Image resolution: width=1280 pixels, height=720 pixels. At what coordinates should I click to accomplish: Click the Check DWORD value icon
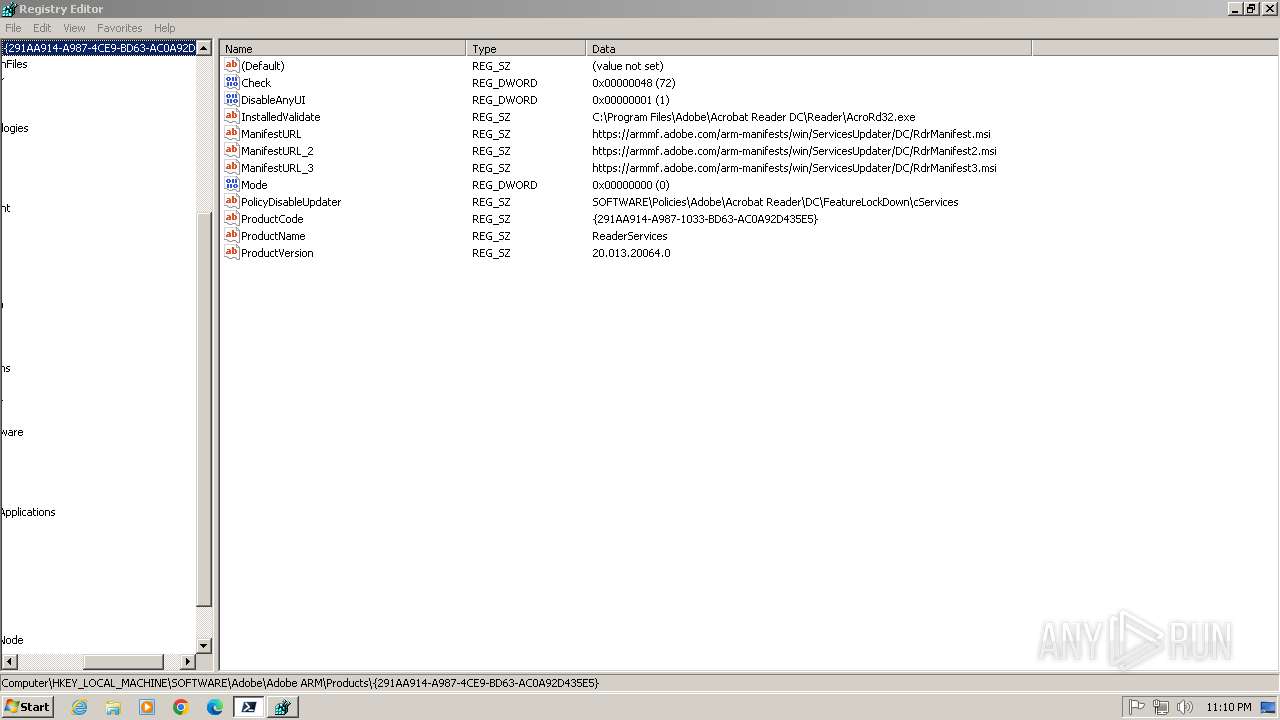coord(232,83)
